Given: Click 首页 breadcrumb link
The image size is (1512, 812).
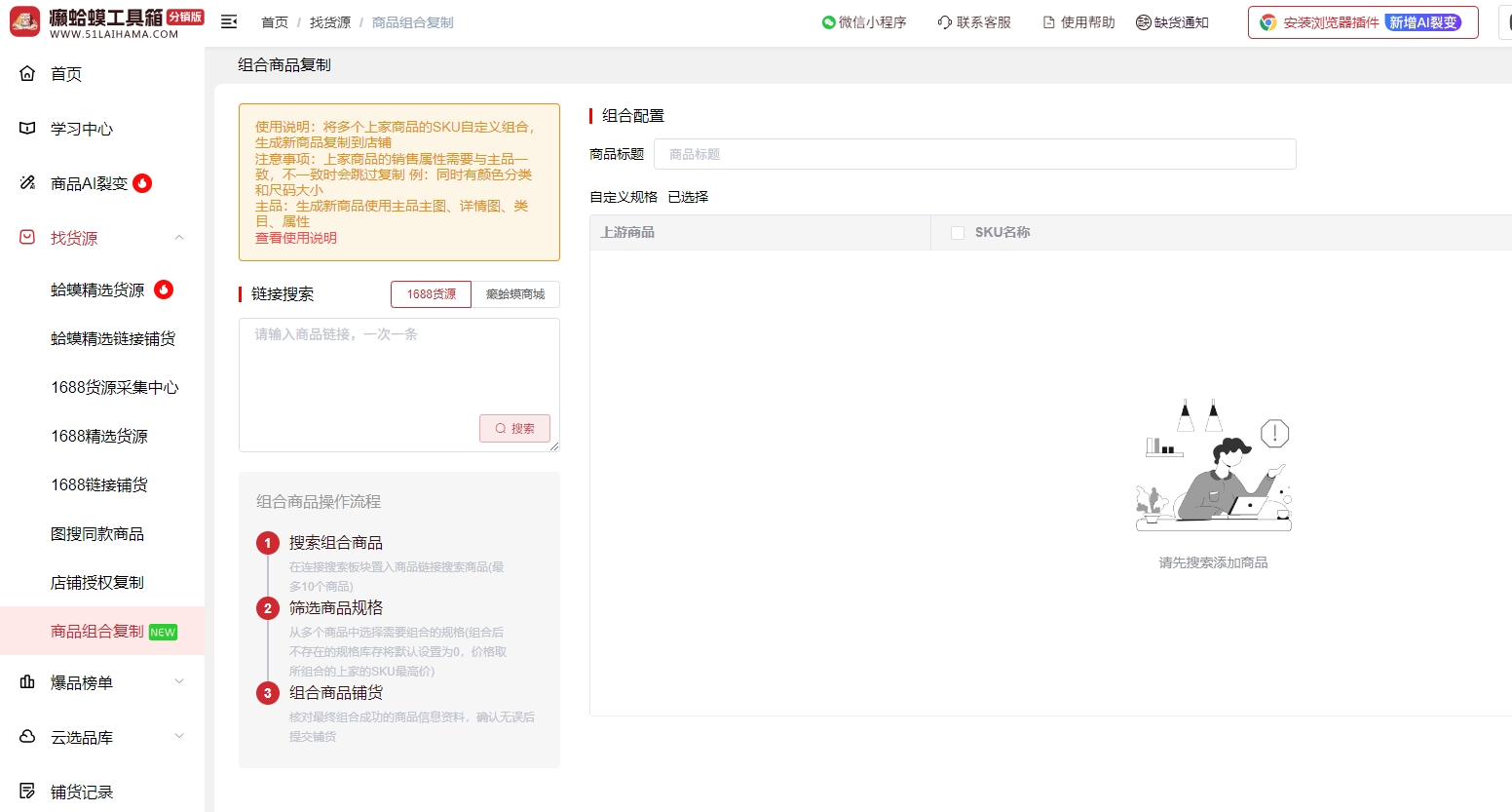Looking at the screenshot, I should coord(275,22).
